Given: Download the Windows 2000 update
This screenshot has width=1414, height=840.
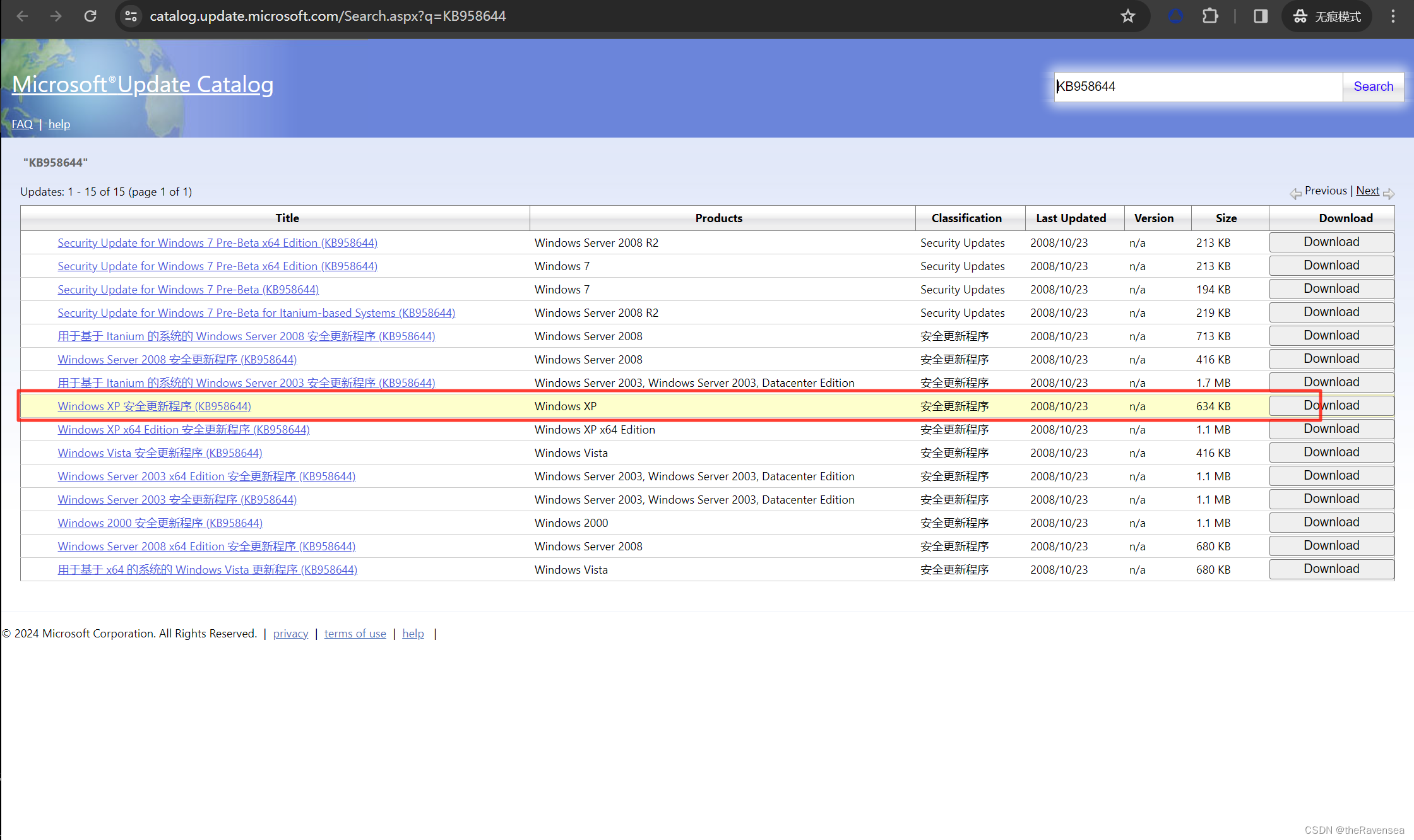Looking at the screenshot, I should pyautogui.click(x=1331, y=523).
